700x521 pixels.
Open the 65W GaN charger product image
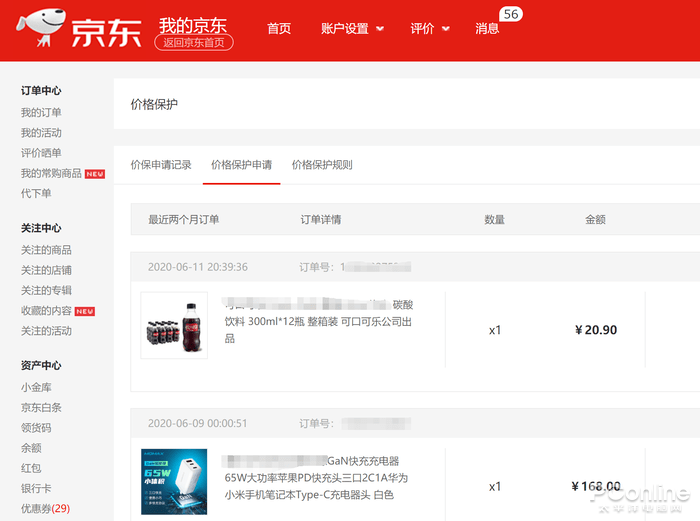pyautogui.click(x=174, y=481)
